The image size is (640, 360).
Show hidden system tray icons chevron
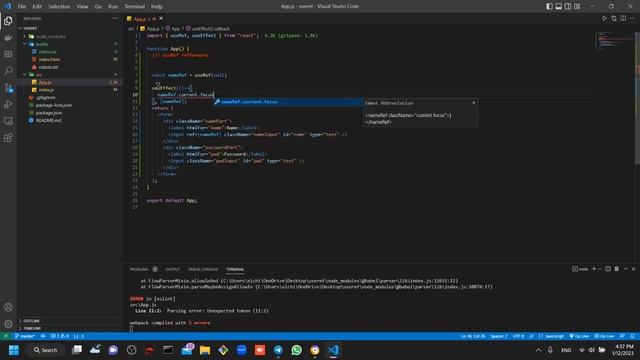click(538, 350)
